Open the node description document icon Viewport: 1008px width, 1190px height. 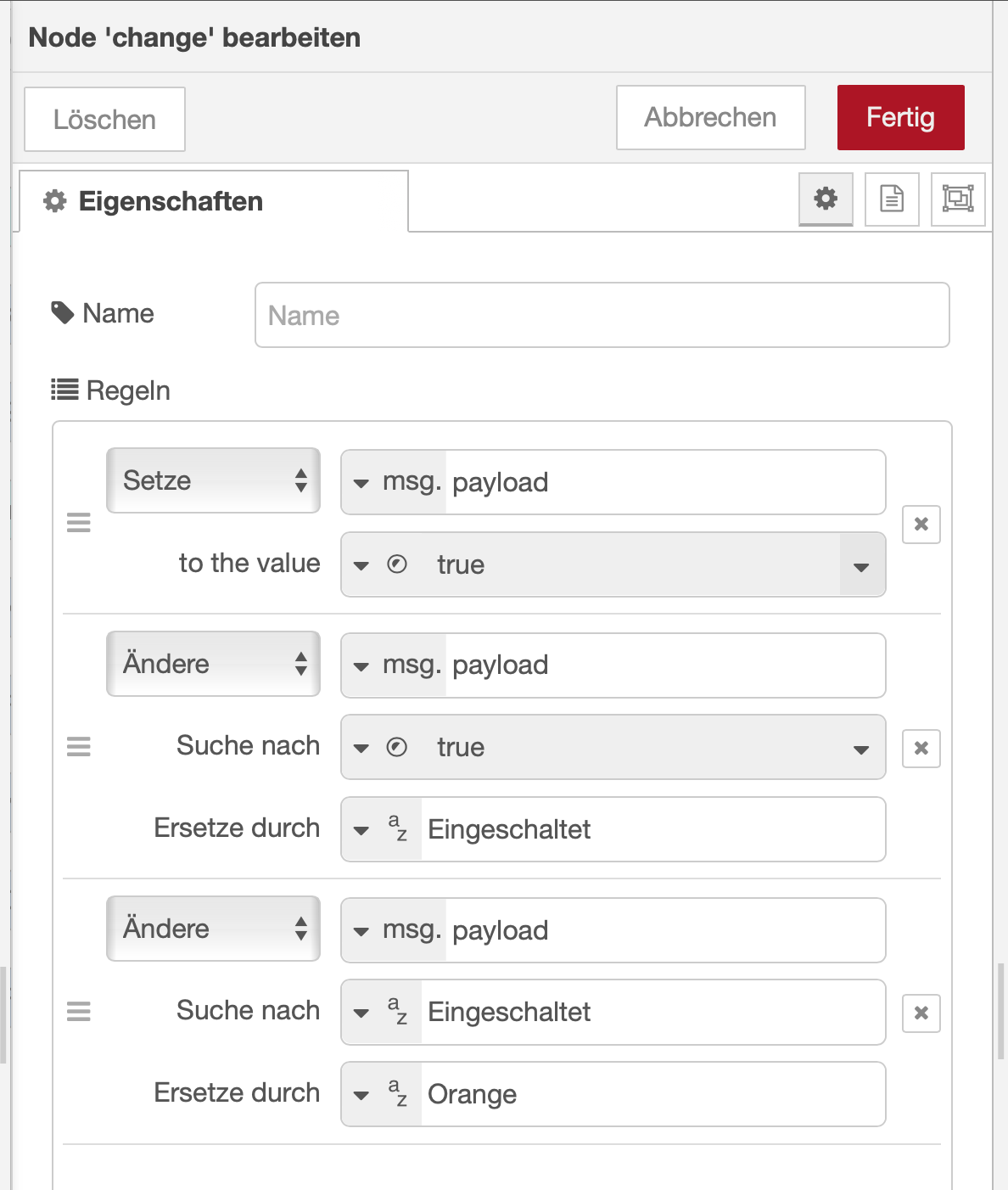click(x=892, y=199)
